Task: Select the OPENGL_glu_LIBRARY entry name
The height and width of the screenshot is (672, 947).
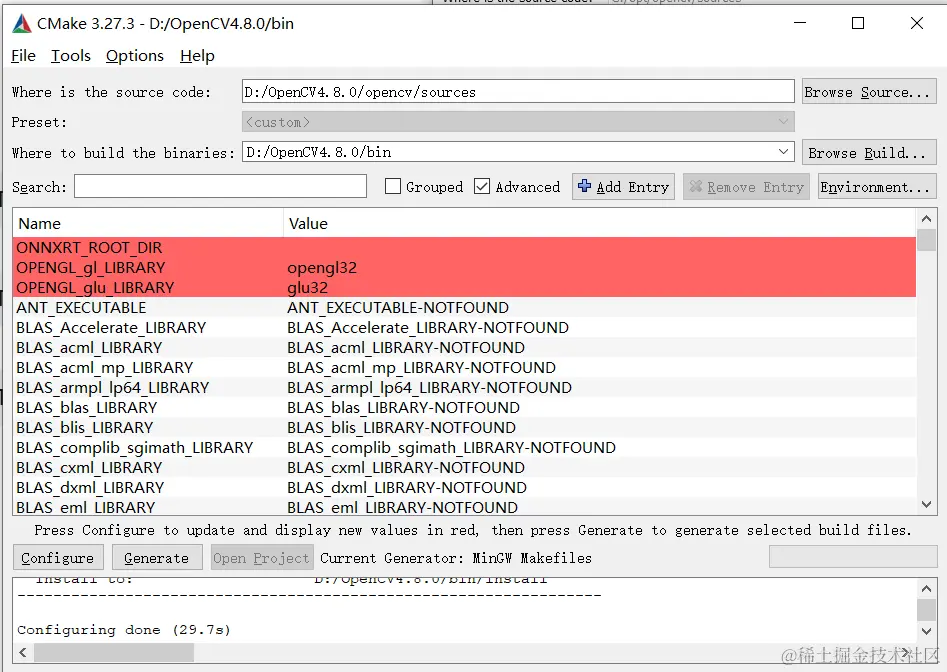Action: [x=95, y=287]
